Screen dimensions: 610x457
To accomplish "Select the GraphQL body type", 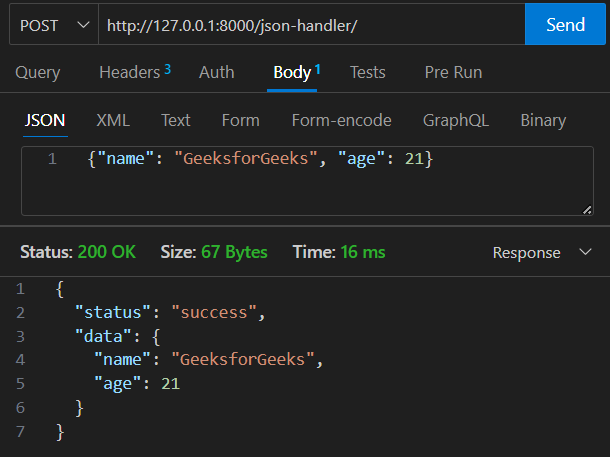I will pyautogui.click(x=455, y=120).
